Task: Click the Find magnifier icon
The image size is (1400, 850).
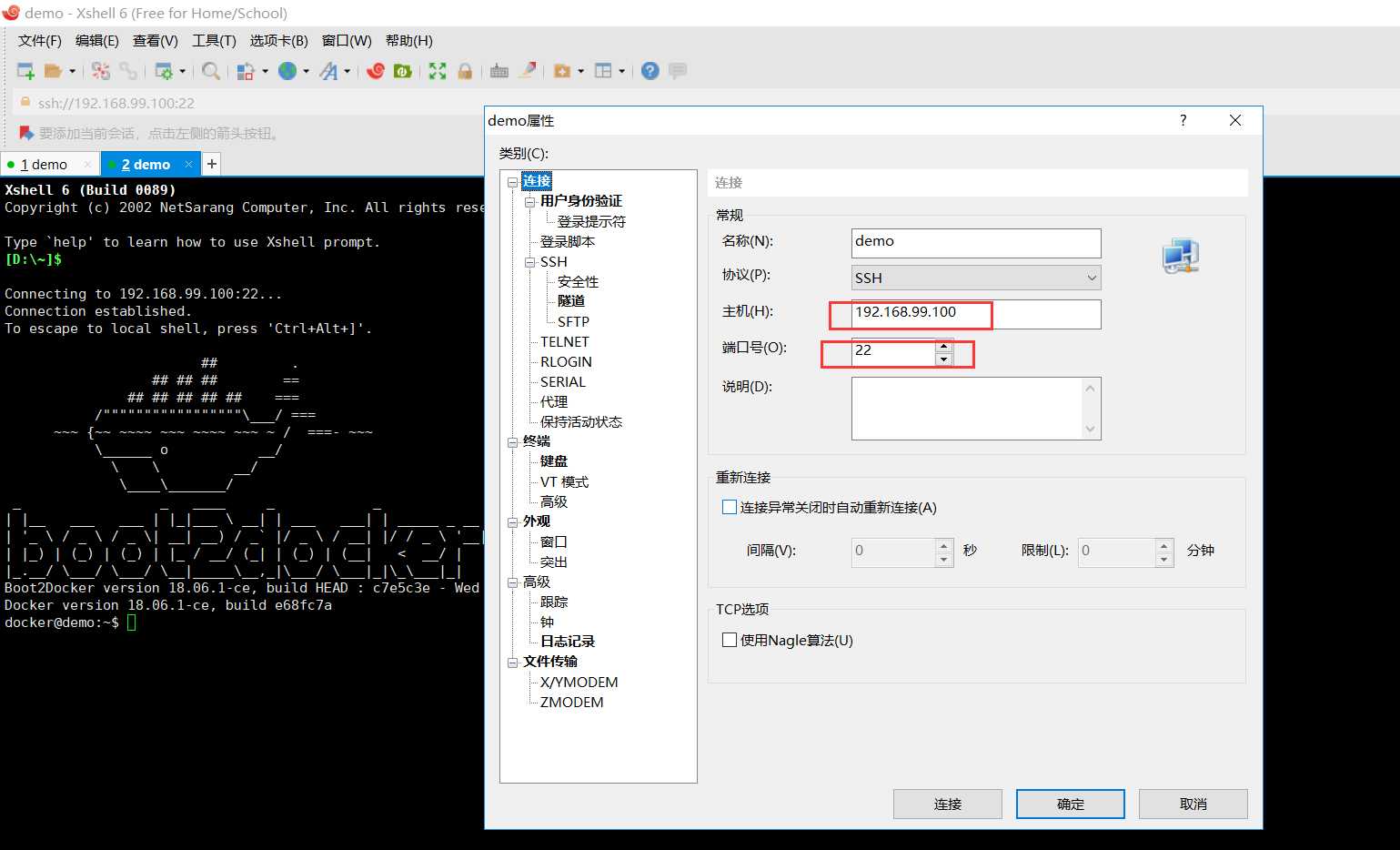Action: [x=210, y=71]
